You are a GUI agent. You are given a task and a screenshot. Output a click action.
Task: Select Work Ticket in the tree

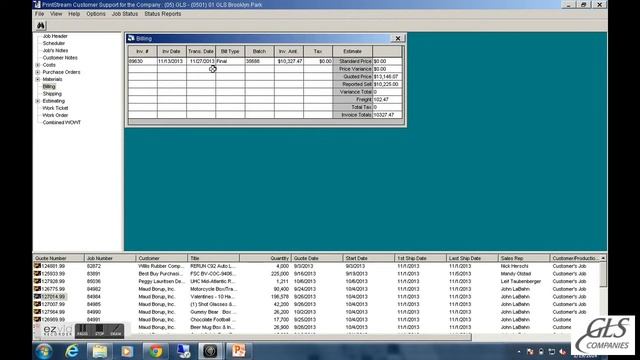pos(56,108)
